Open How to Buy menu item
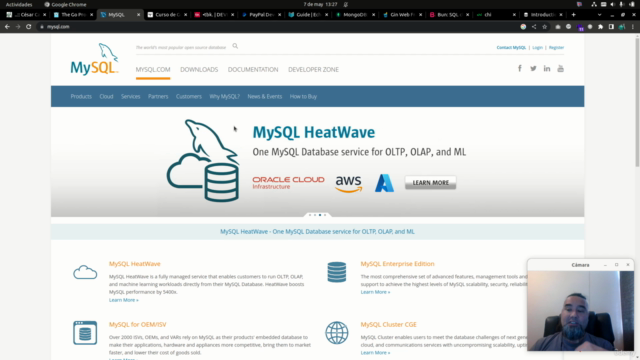640x360 pixels. pos(303,96)
